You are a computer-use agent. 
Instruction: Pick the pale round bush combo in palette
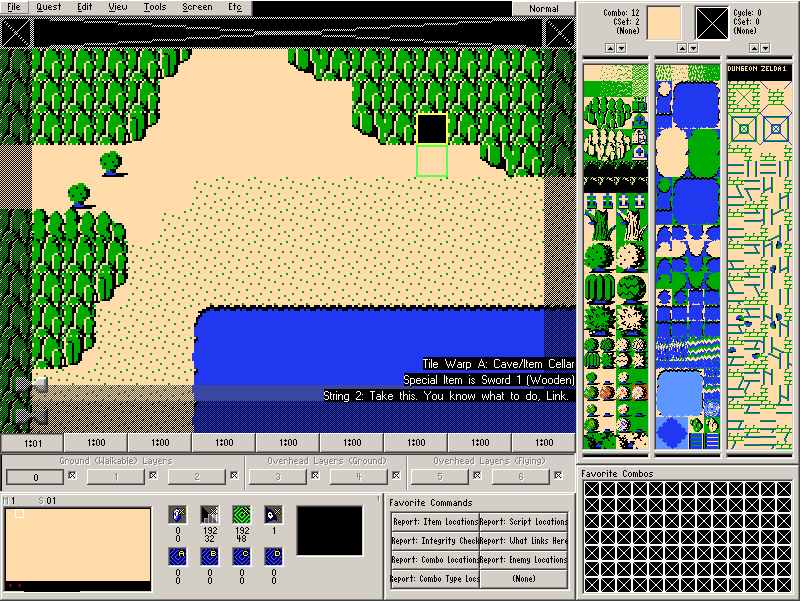pyautogui.click(x=632, y=256)
